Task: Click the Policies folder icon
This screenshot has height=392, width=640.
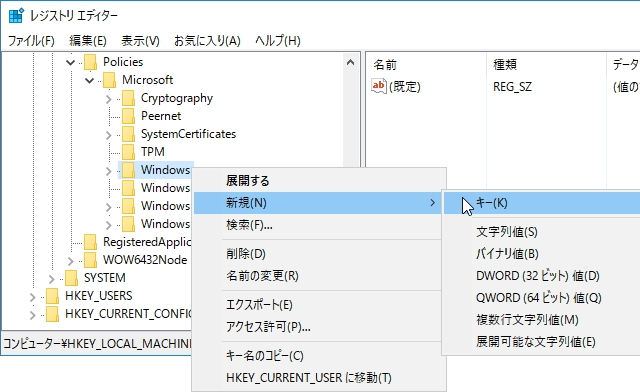Action: pyautogui.click(x=90, y=62)
